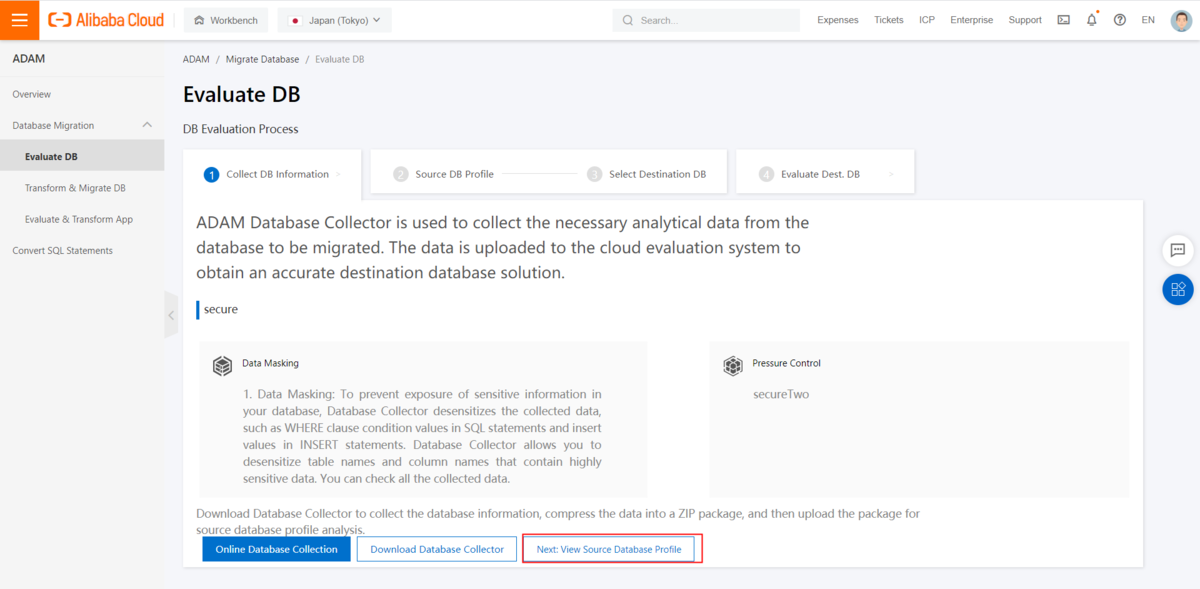This screenshot has height=589, width=1200.
Task: Focus the top Search field
Action: [706, 20]
